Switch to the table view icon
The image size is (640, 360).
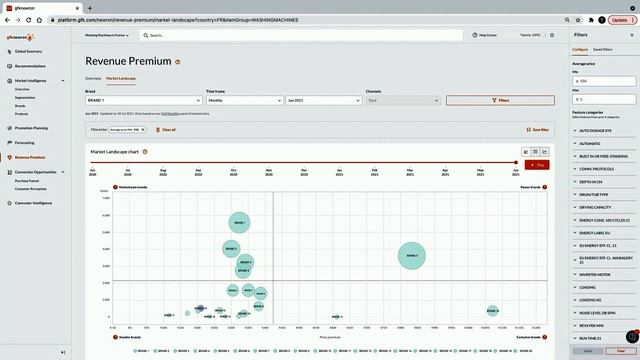click(535, 152)
